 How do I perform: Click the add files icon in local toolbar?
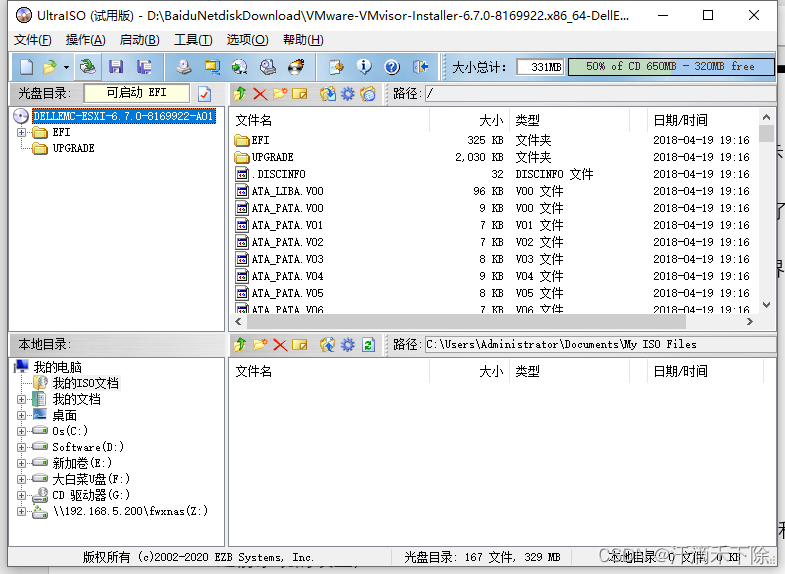point(328,345)
